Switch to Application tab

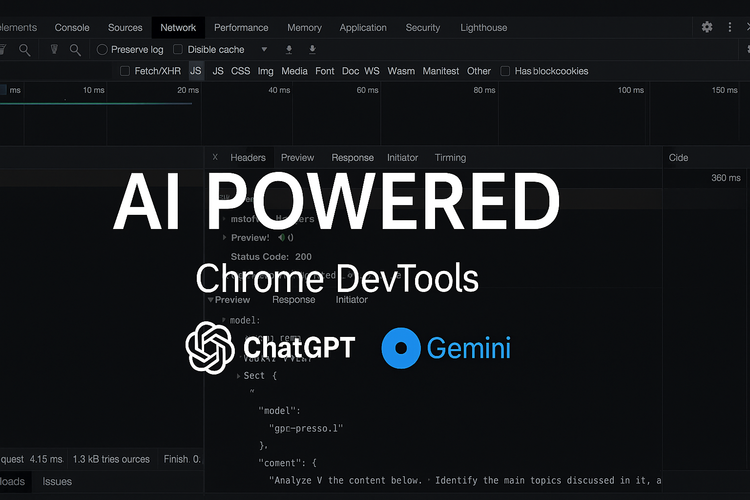coord(363,28)
